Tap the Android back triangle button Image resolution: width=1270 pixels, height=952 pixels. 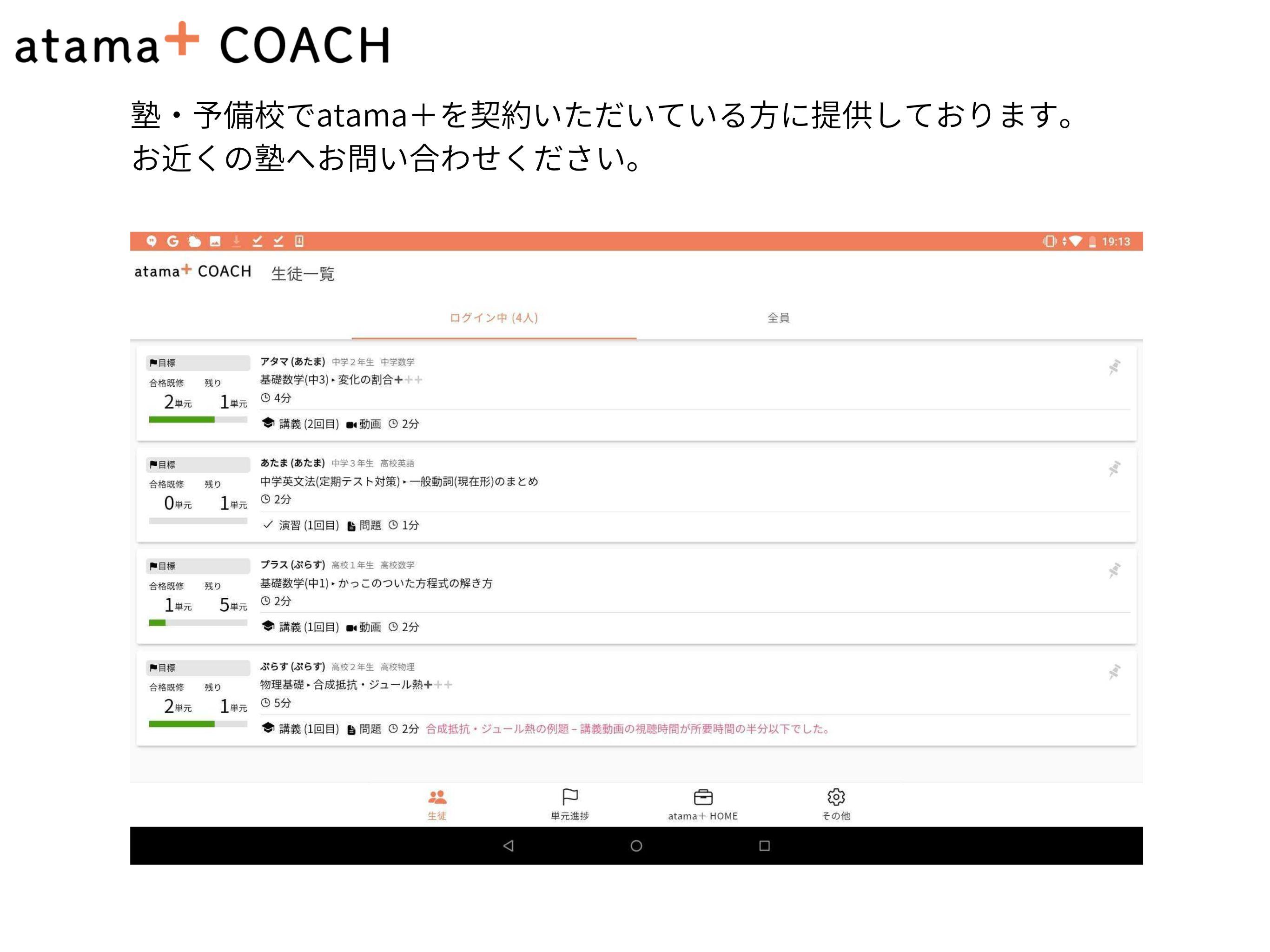pyautogui.click(x=508, y=846)
